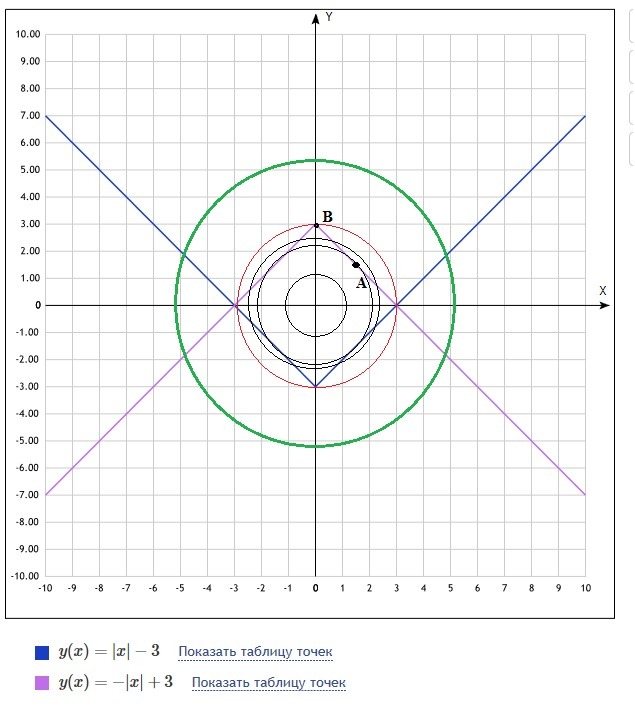635x709 pixels.
Task: Open point table link for y(x)=−|x|+3
Action: click(x=269, y=682)
